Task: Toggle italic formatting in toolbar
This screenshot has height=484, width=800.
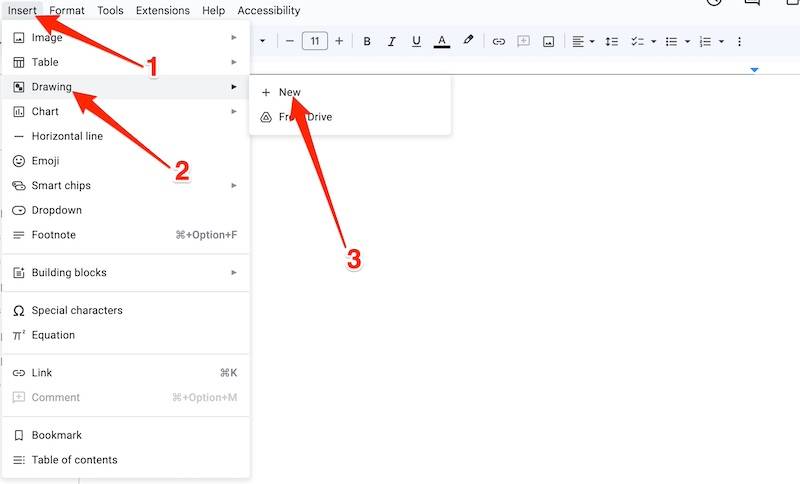Action: pyautogui.click(x=391, y=41)
